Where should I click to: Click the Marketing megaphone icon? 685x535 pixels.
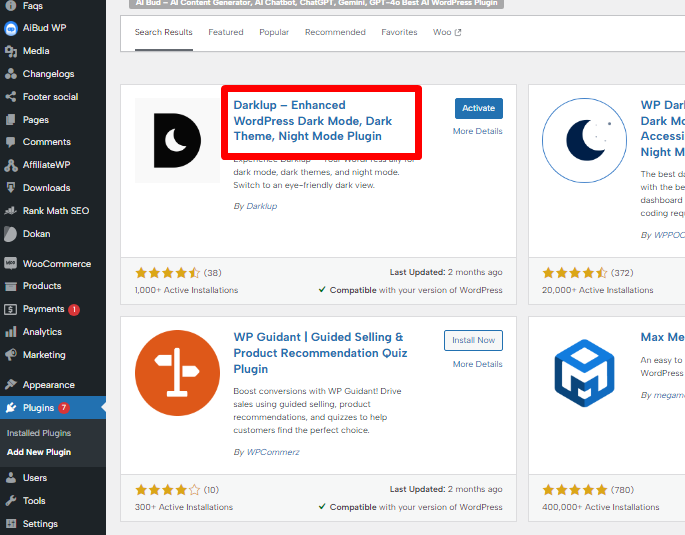click(10, 355)
